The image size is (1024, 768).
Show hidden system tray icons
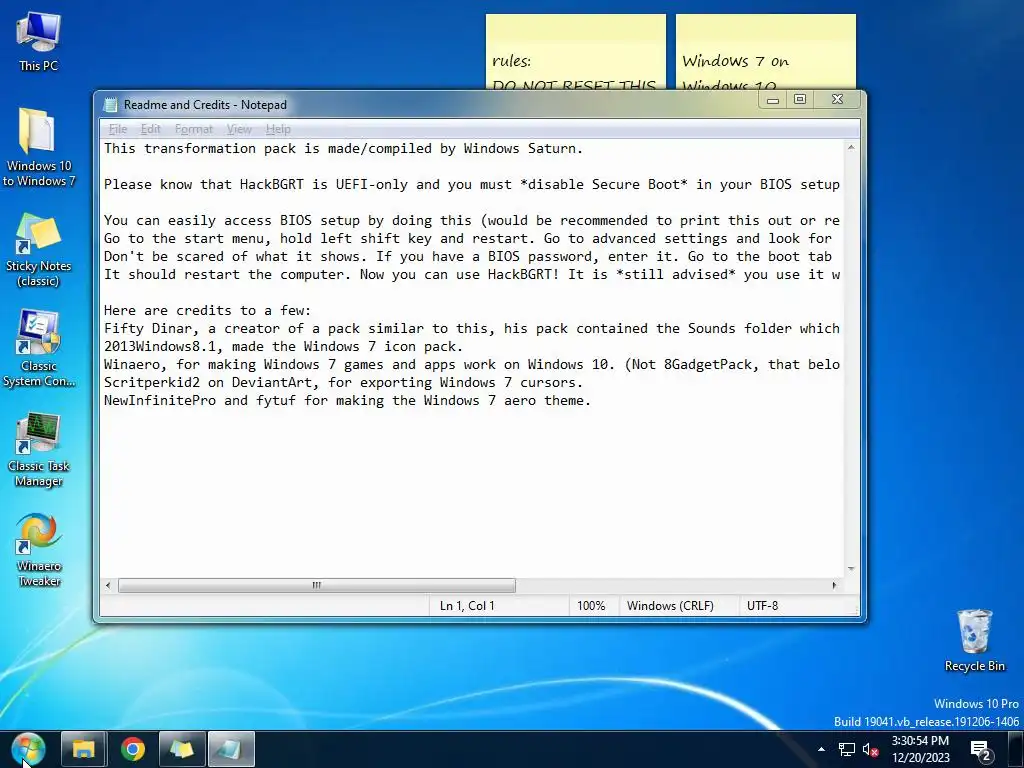point(821,749)
